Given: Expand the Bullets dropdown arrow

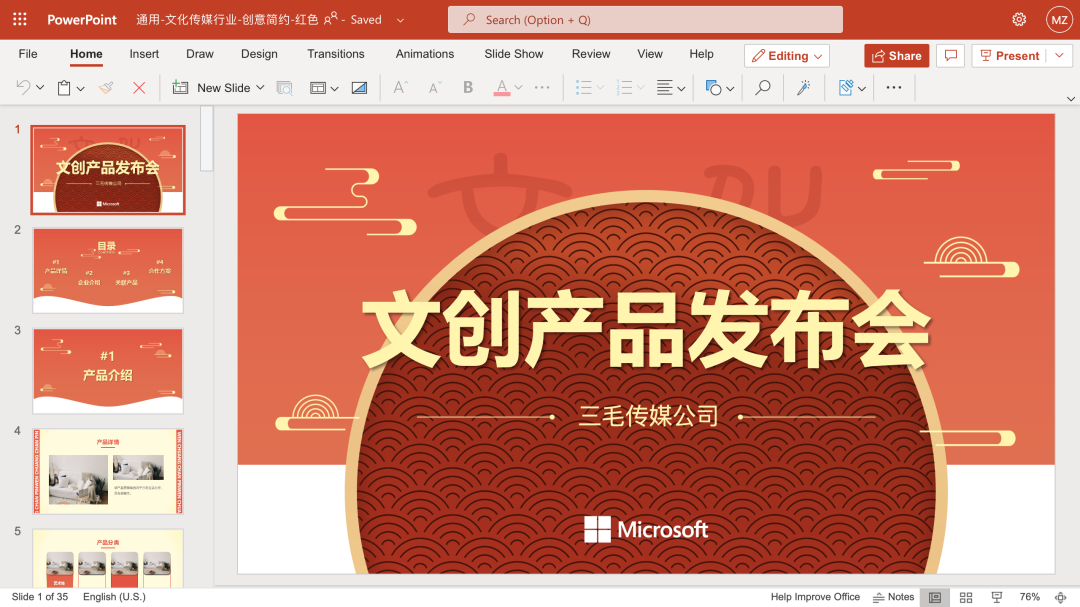Looking at the screenshot, I should [x=601, y=88].
